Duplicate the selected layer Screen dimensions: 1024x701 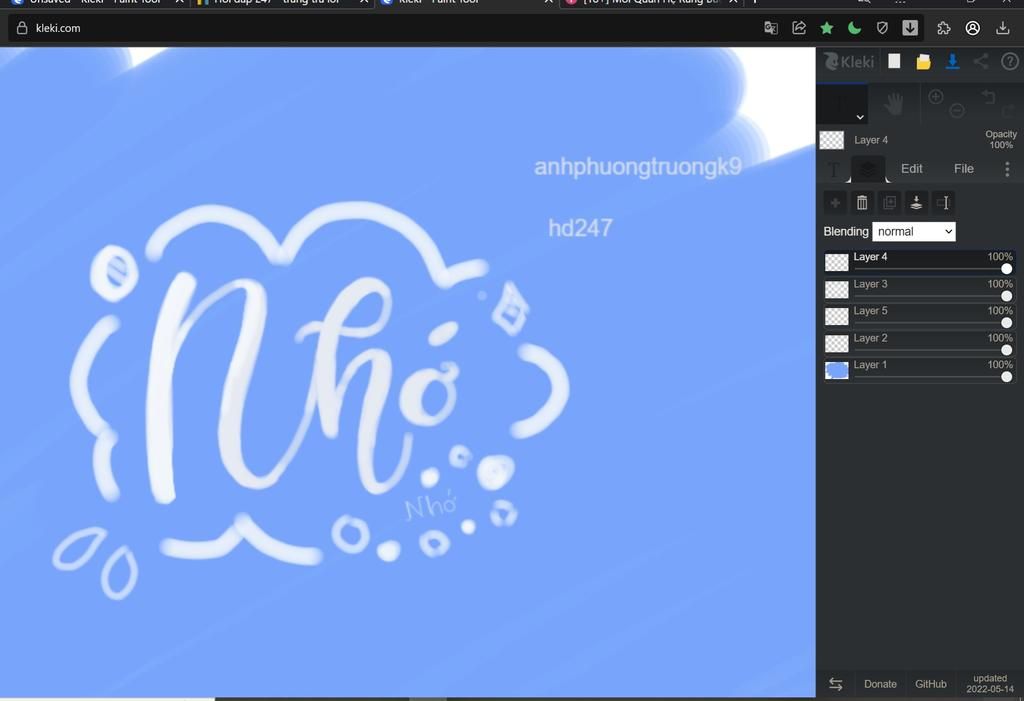[x=889, y=203]
